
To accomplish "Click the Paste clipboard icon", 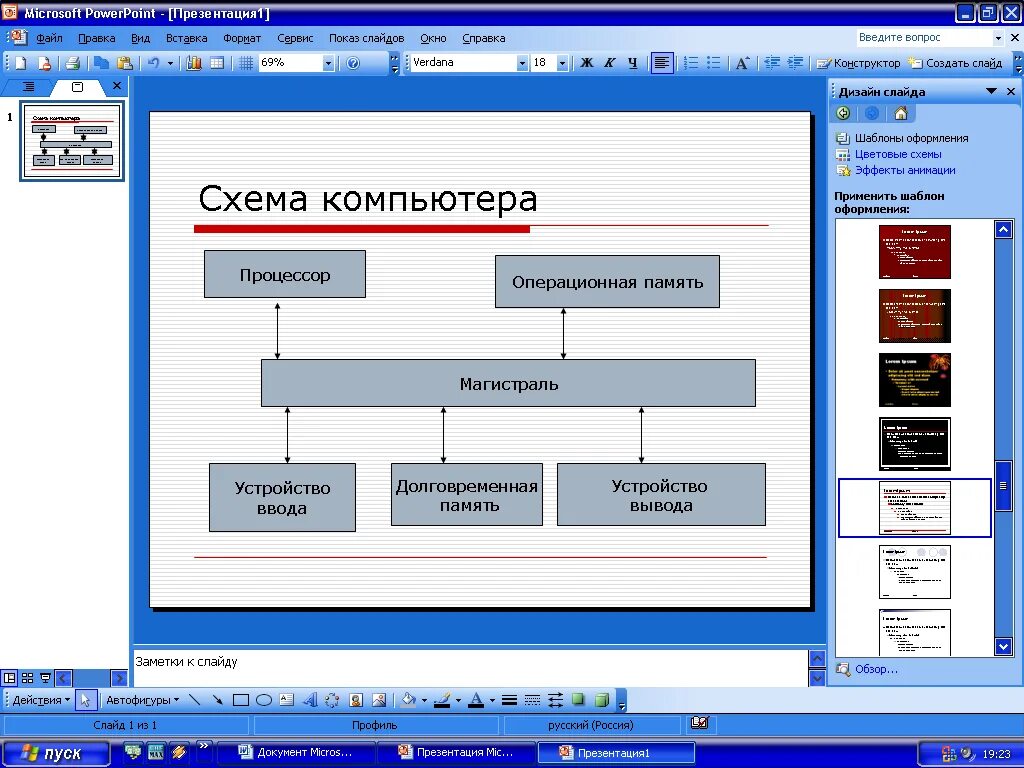I will (125, 63).
